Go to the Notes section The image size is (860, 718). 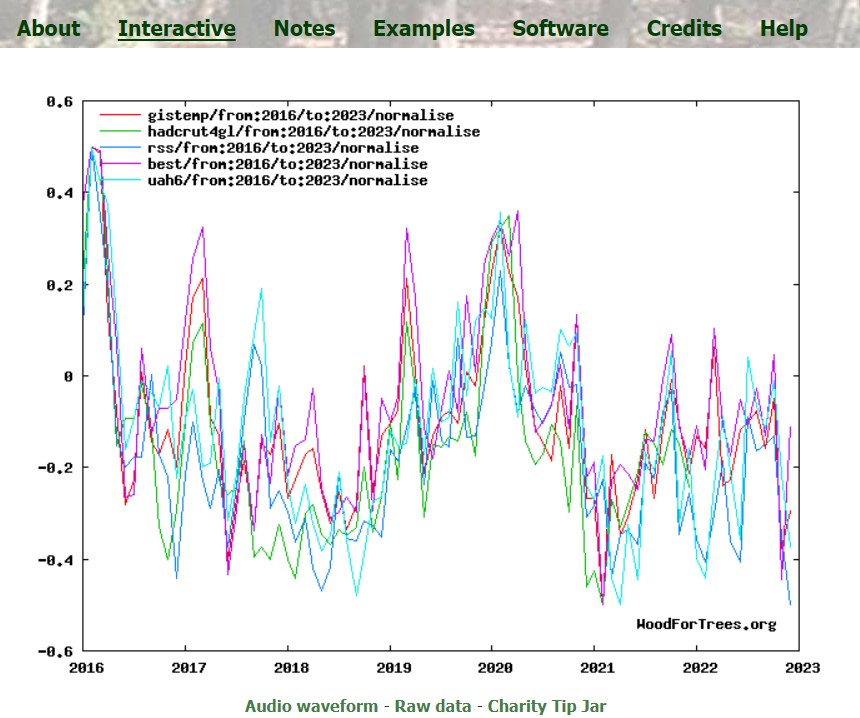[x=305, y=28]
